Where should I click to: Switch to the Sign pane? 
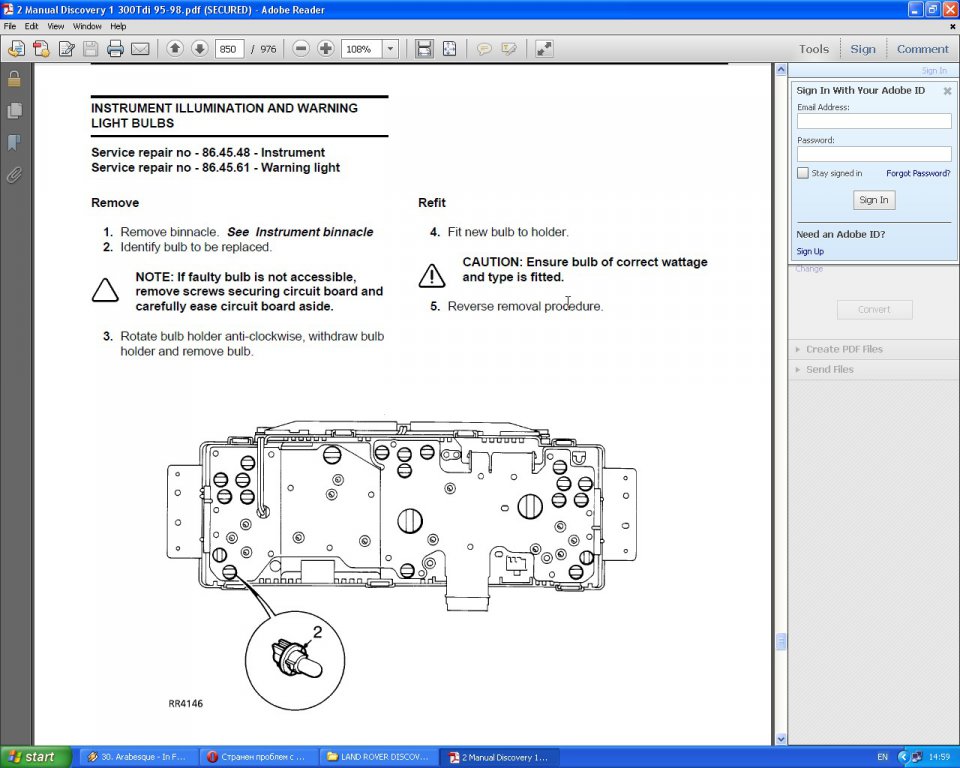[x=863, y=49]
